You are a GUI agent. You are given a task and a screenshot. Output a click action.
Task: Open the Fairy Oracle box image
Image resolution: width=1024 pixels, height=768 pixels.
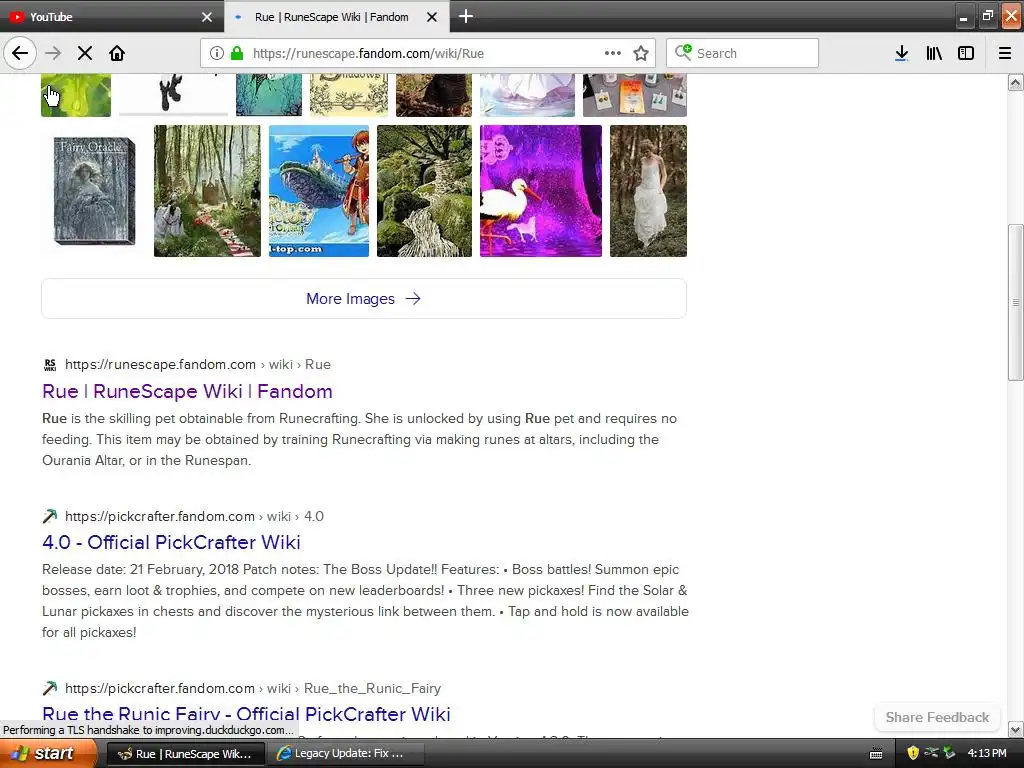(95, 191)
